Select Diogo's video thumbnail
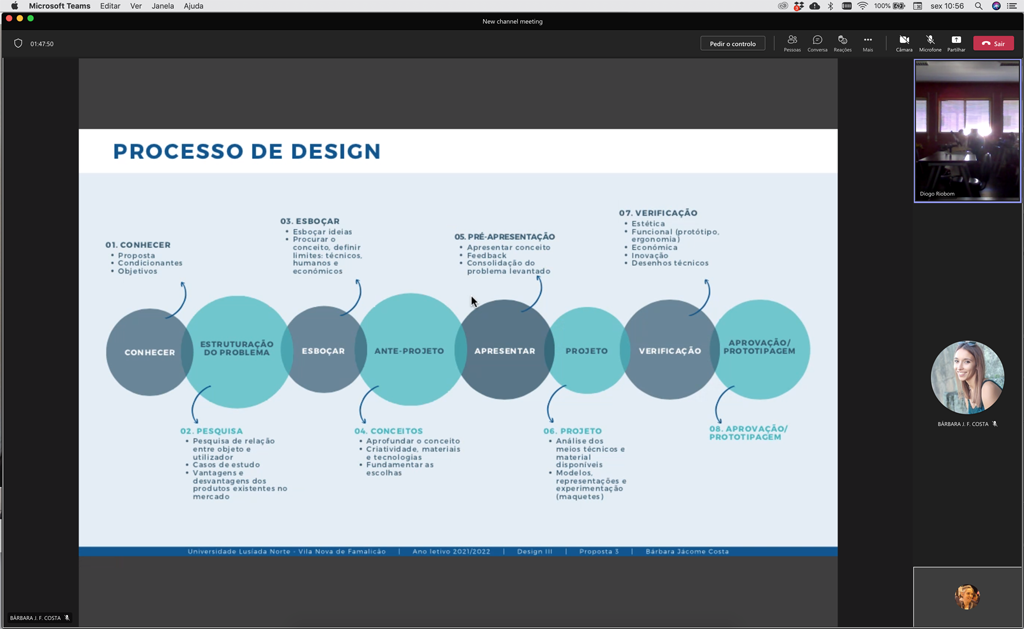 click(967, 131)
